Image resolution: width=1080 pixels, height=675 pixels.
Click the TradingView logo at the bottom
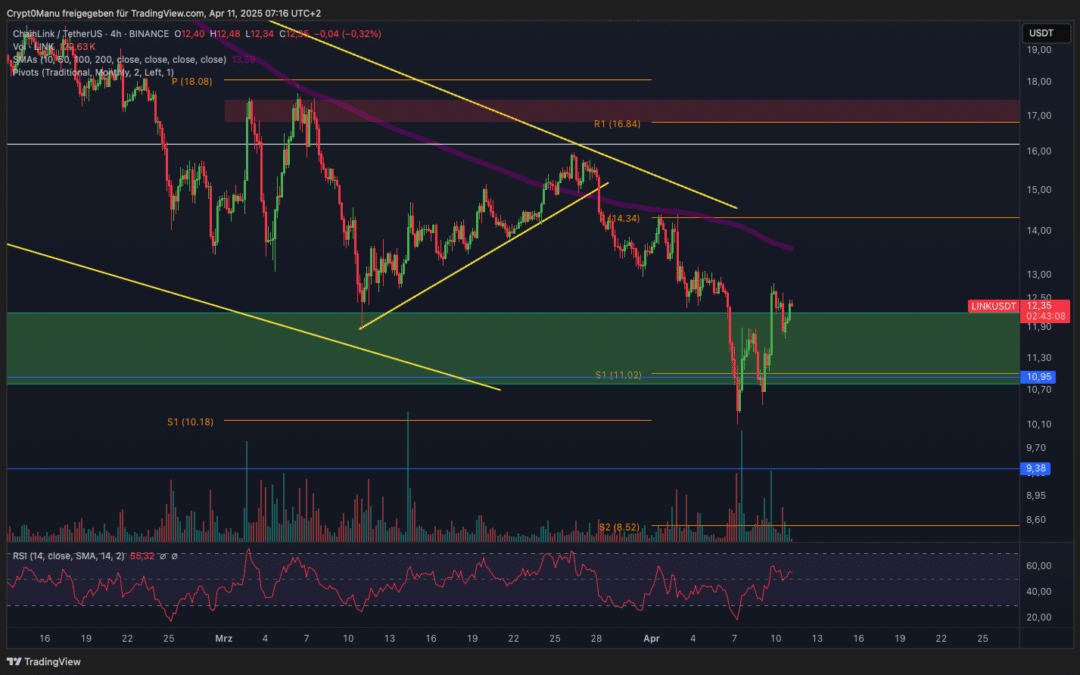point(43,662)
